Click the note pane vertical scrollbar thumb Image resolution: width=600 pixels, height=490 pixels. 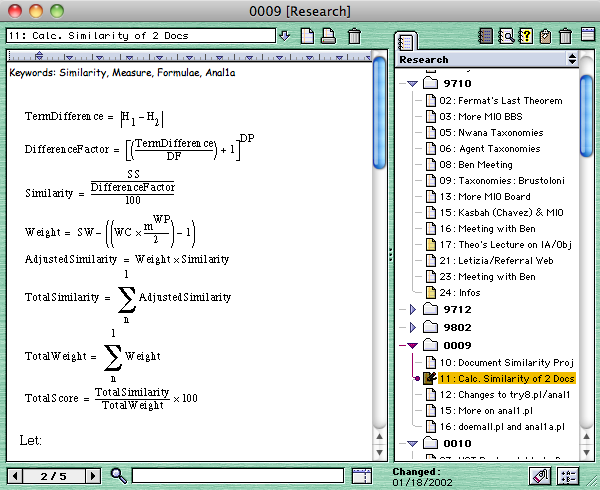pyautogui.click(x=379, y=112)
